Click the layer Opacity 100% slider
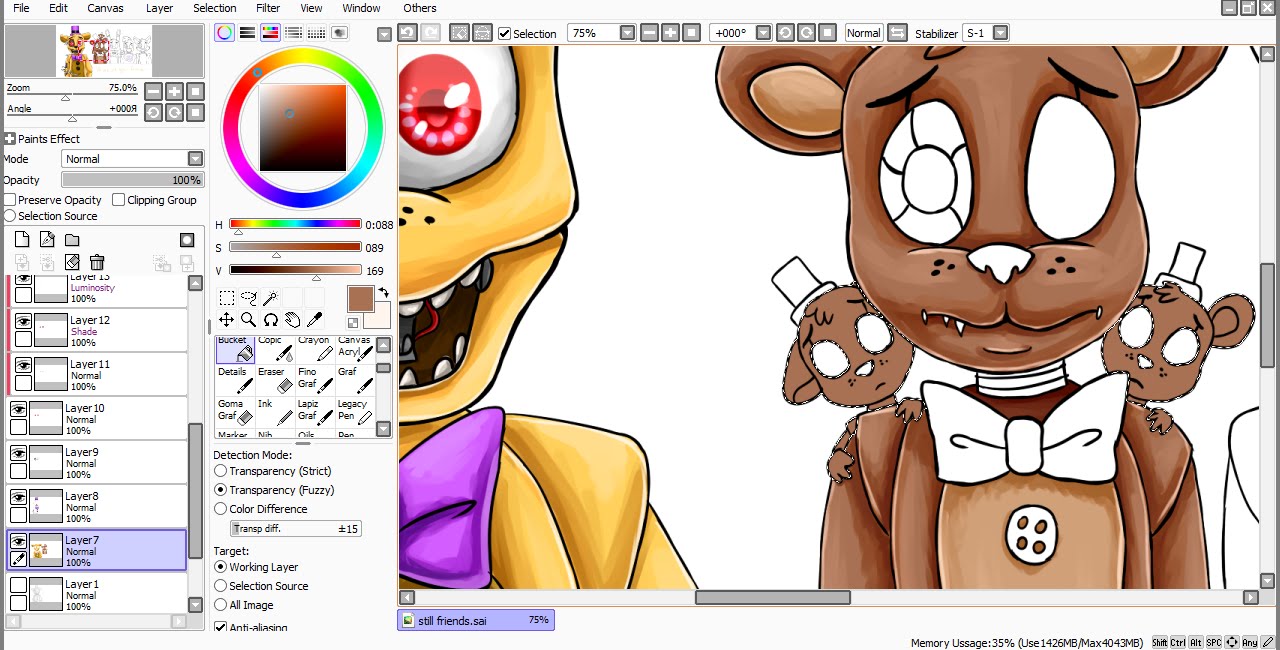The width and height of the screenshot is (1280, 650). tap(133, 180)
